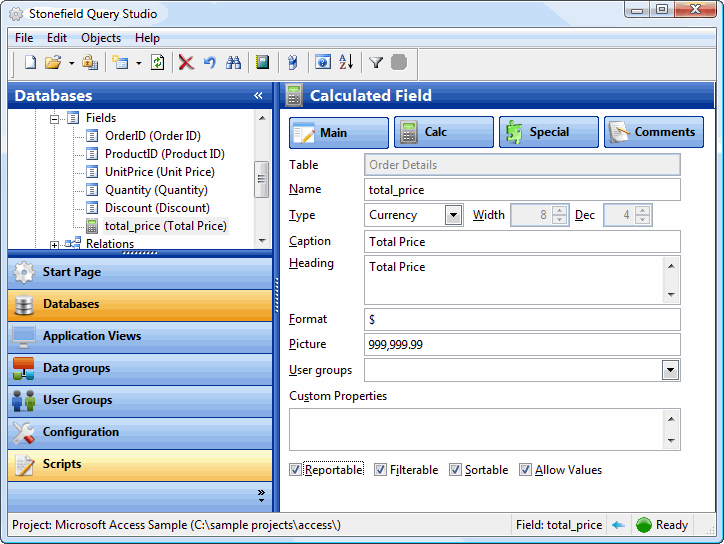Click the A-Z sort icon

tap(346, 63)
